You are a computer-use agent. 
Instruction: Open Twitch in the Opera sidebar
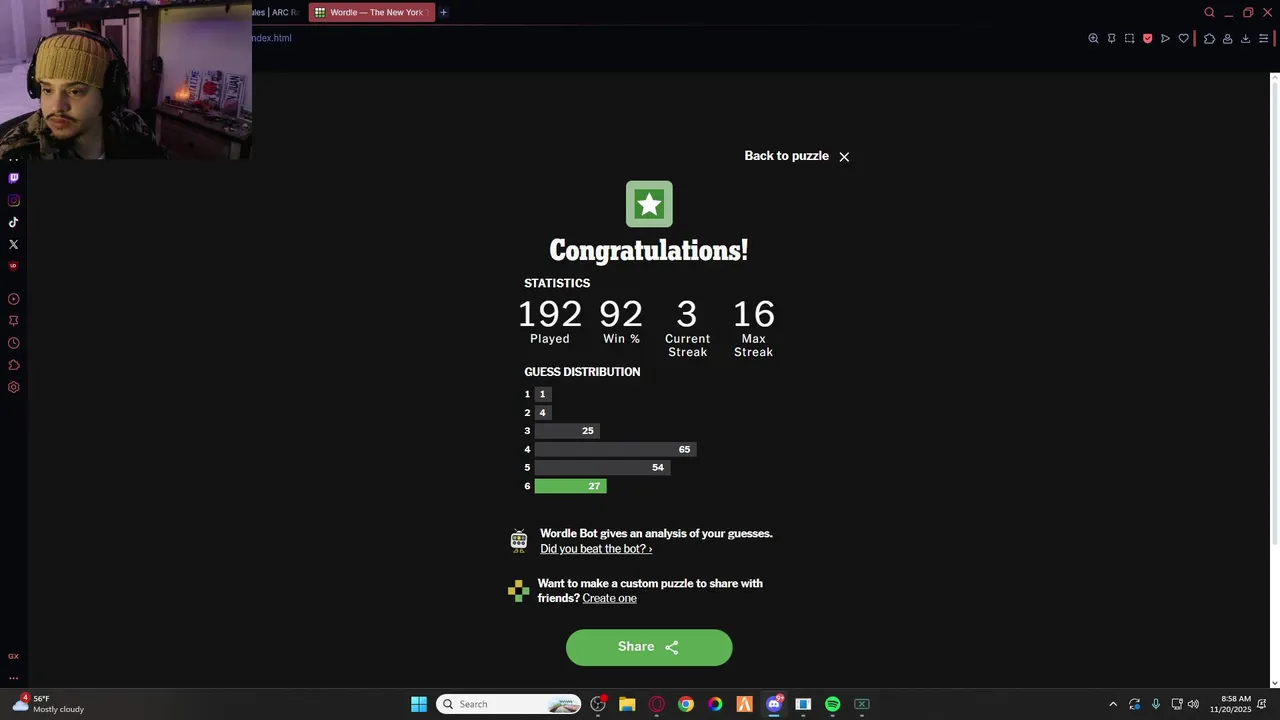coord(13,178)
